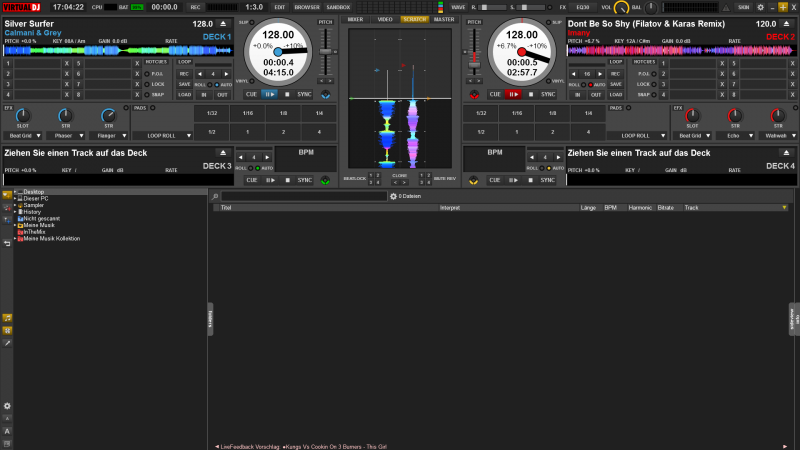Screen dimensions: 800x450
Task: Turn the master volume knob
Action: pos(621,8)
